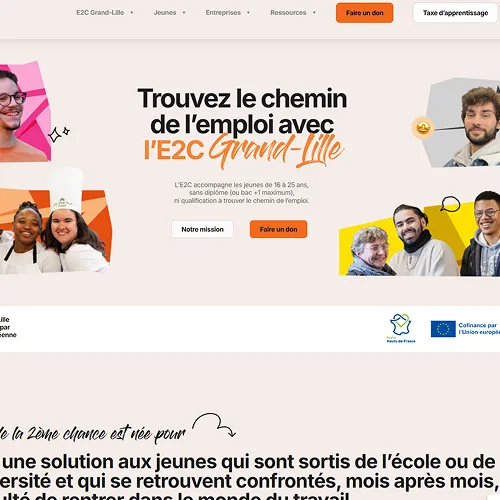Image resolution: width=500 pixels, height=500 pixels.
Task: Click the dropdown arrow next to Ressources
Action: 314,13
